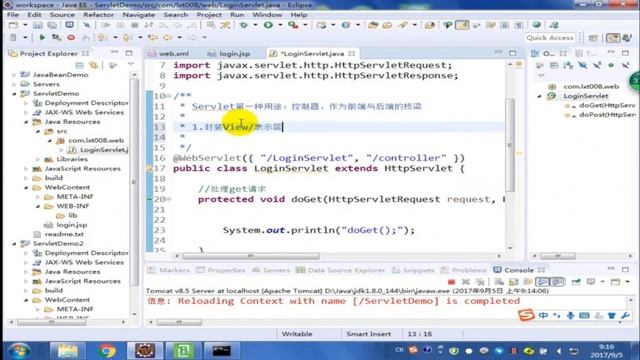Toggle the Sogou Chinese/English mode button

click(543, 316)
